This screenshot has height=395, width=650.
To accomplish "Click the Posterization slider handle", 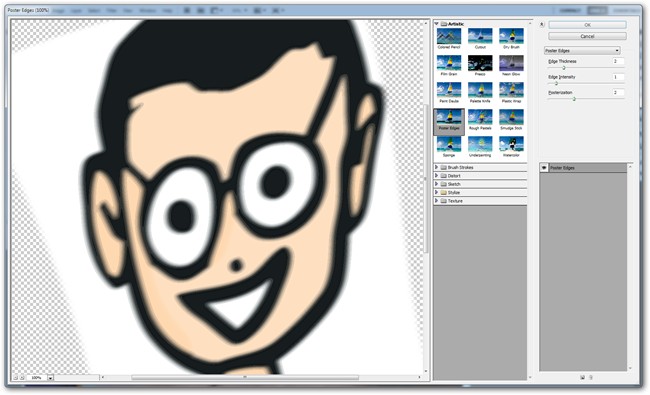I will coord(574,99).
